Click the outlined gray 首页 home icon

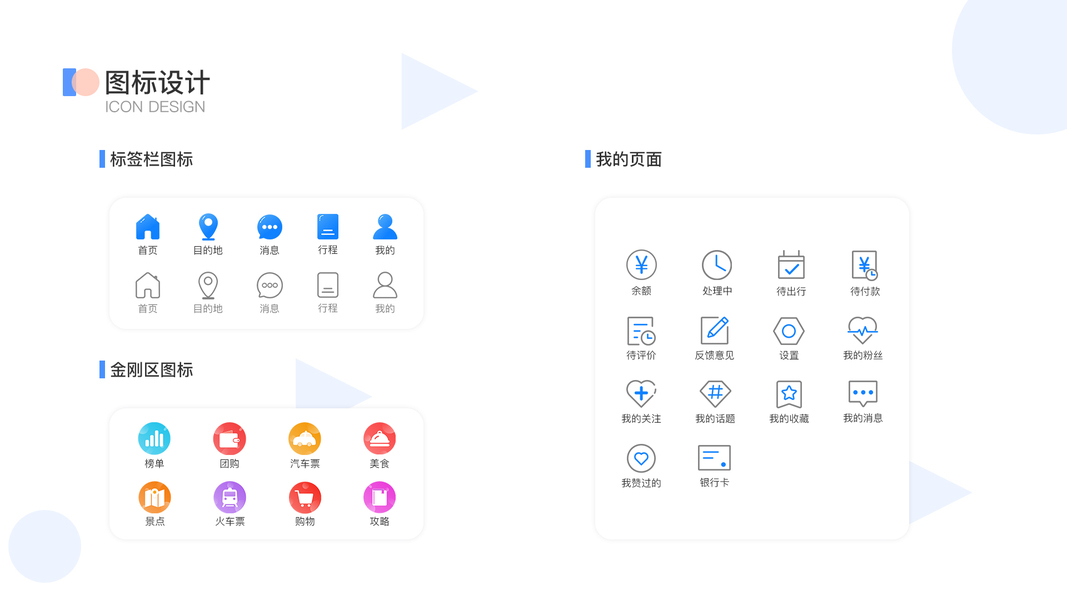(x=148, y=285)
